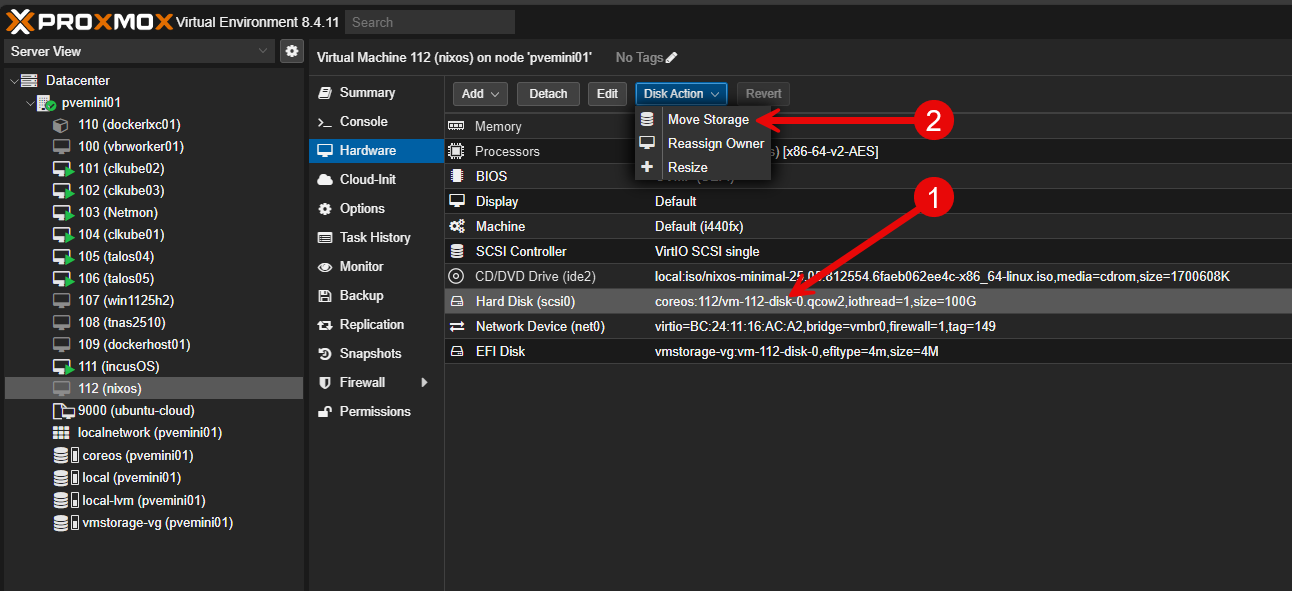Click the running VM icon for 101 (clkube02)
The width and height of the screenshot is (1292, 591).
[x=62, y=169]
